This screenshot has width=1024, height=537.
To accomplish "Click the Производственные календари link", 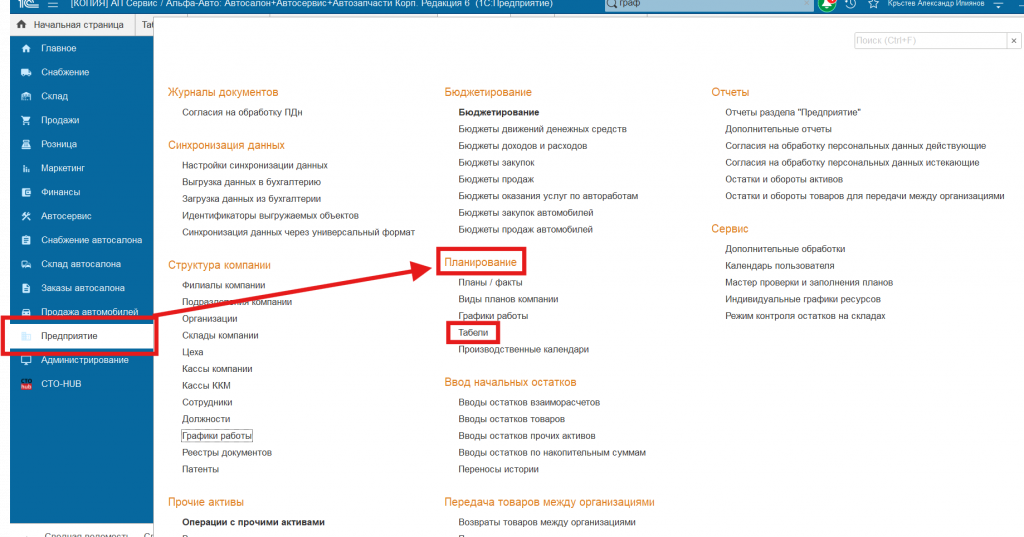I will point(523,349).
